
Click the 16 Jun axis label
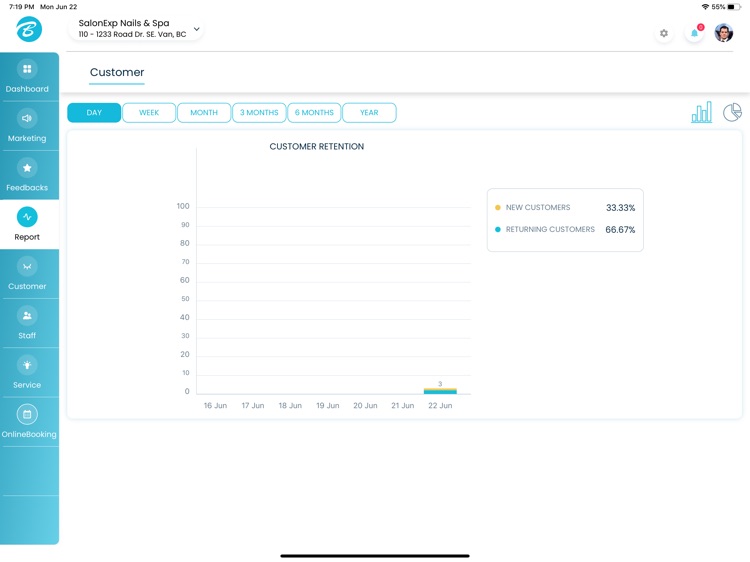(x=215, y=406)
